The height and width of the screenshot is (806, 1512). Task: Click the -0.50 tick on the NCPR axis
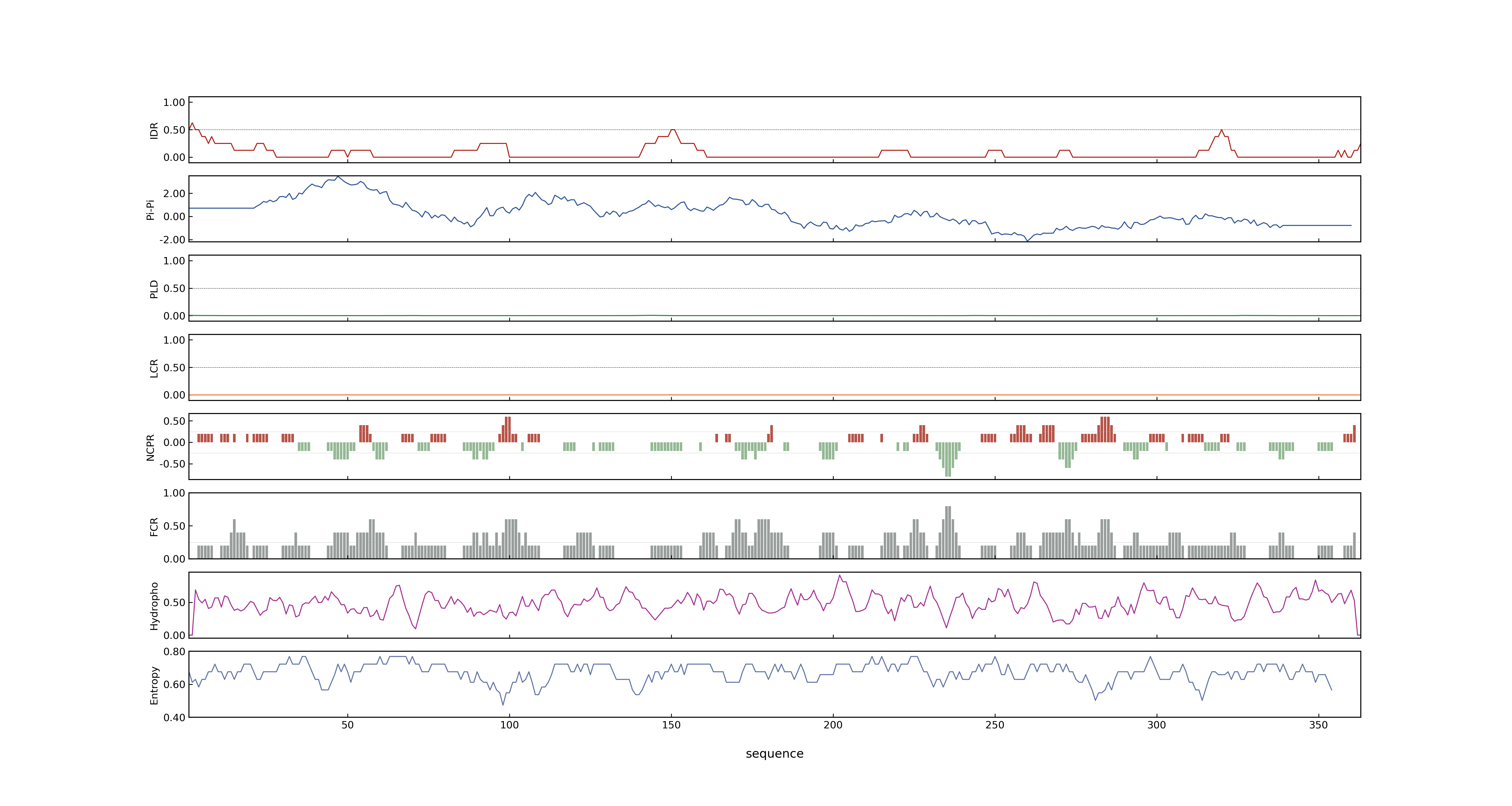point(172,464)
